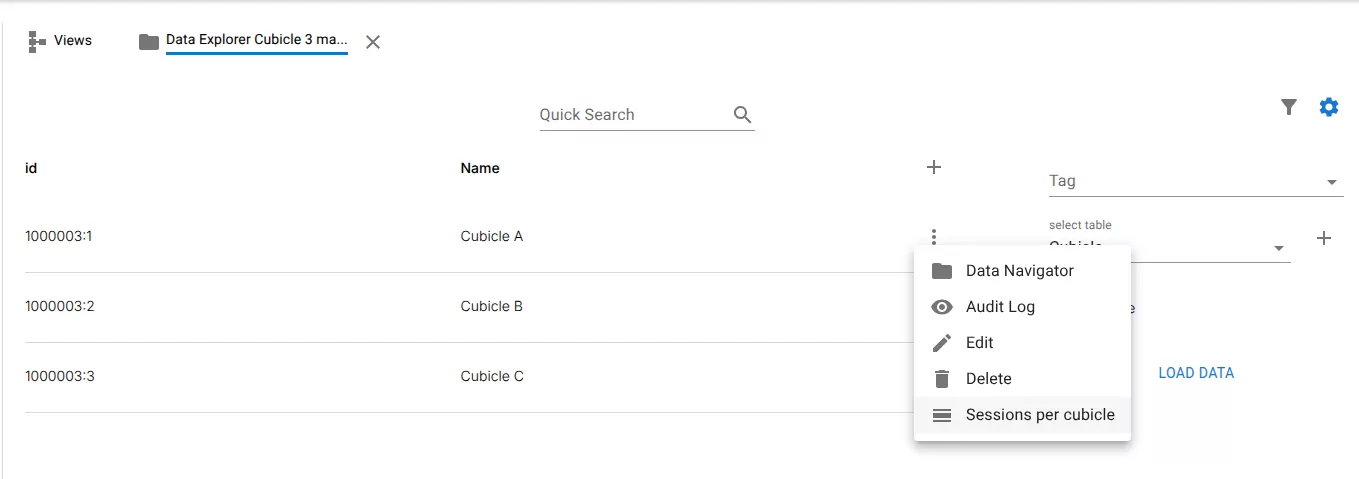
Task: Click into the Quick Search field
Action: tap(632, 115)
